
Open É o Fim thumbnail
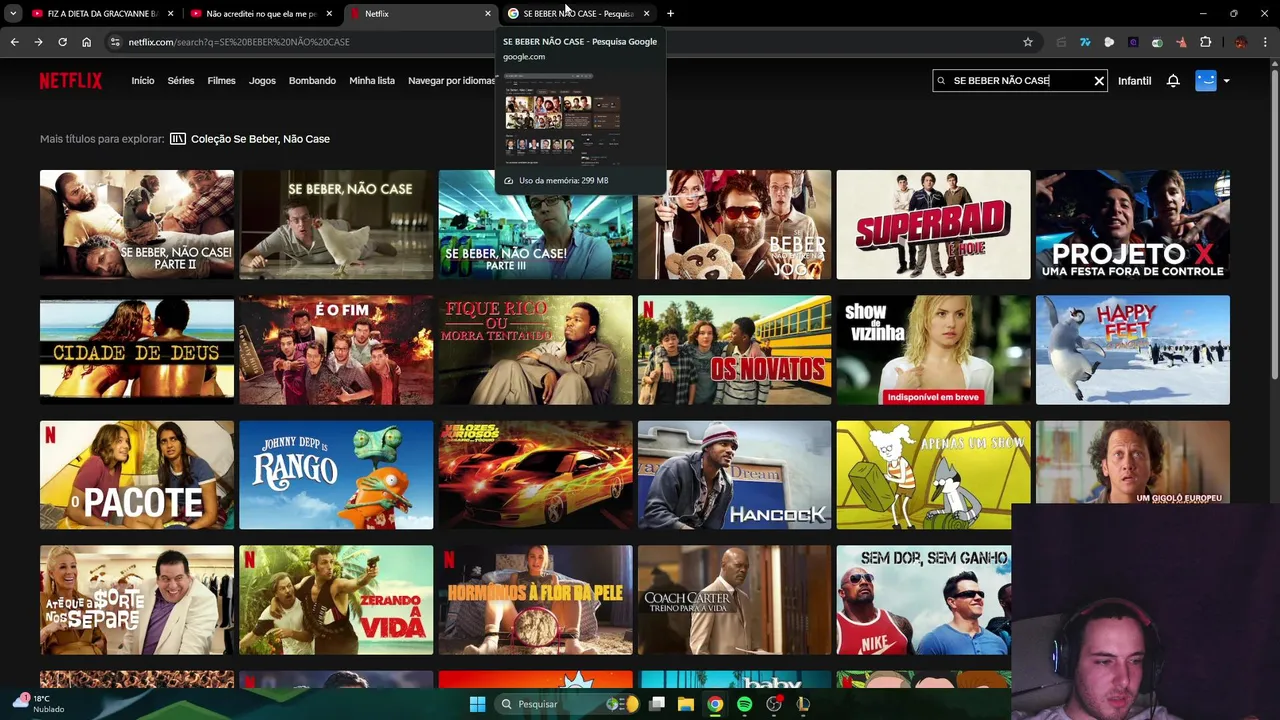tap(336, 350)
